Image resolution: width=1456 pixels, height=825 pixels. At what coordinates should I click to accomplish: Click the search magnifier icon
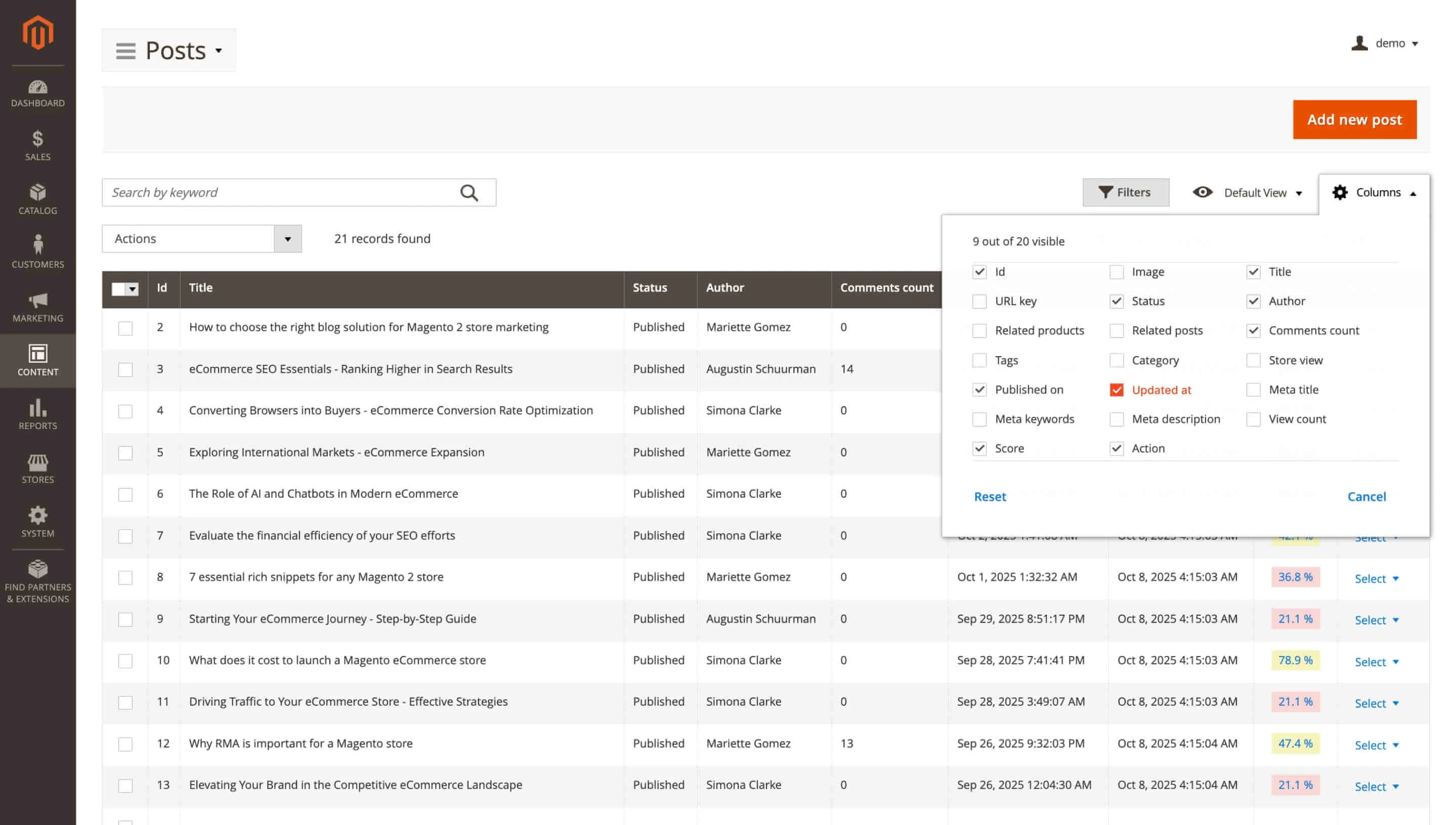click(x=468, y=193)
